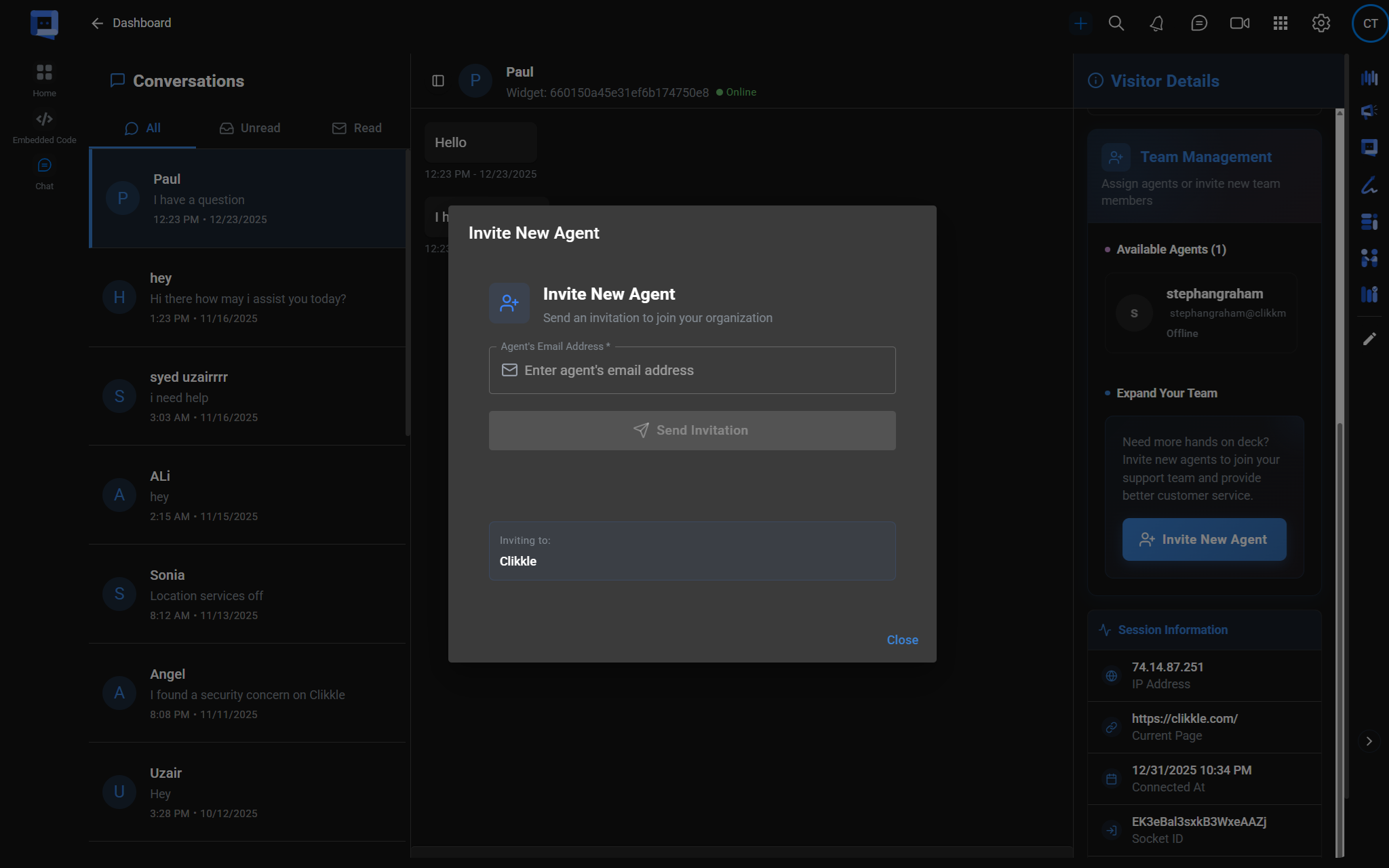
Task: Open the chat bubble icon in top bar
Action: [x=1198, y=24]
